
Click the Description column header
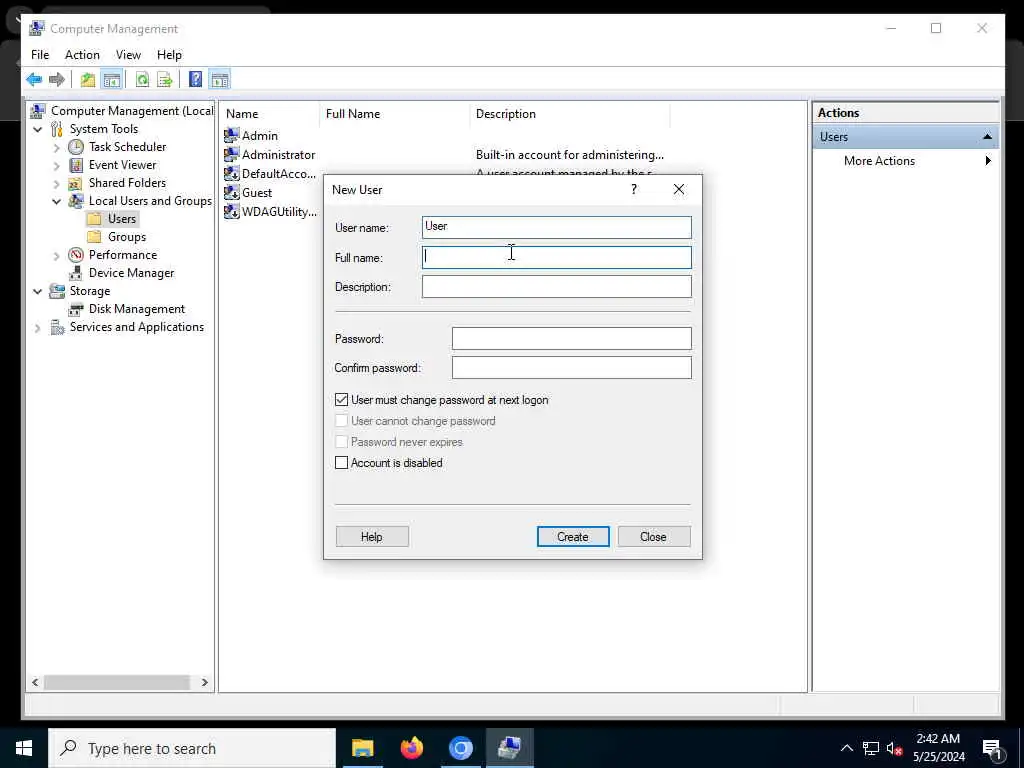pyautogui.click(x=569, y=114)
